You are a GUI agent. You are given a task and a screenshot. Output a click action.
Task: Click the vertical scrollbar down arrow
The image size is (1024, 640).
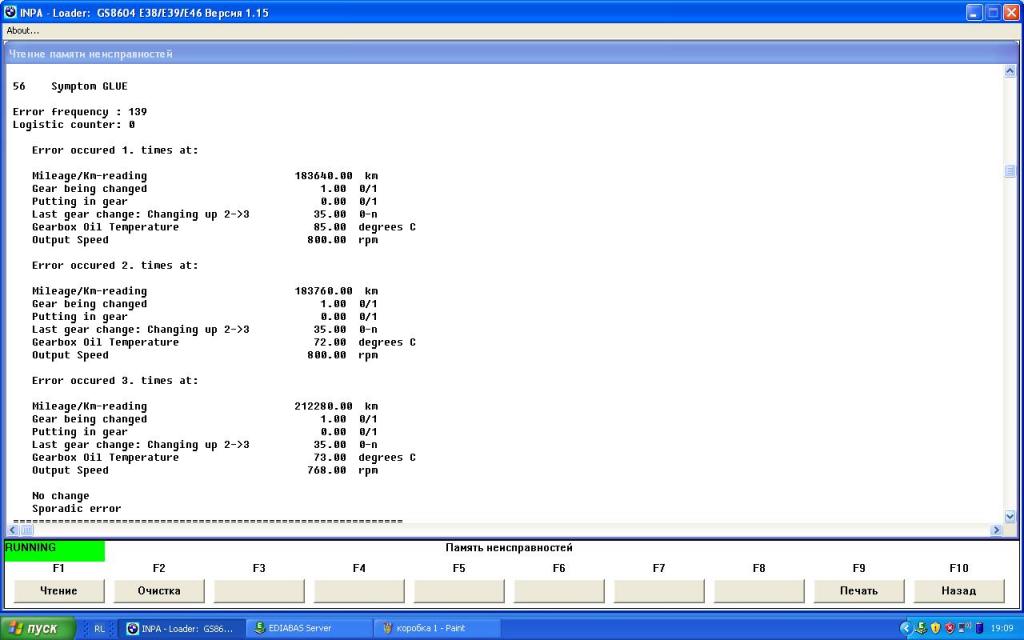pyautogui.click(x=1010, y=517)
